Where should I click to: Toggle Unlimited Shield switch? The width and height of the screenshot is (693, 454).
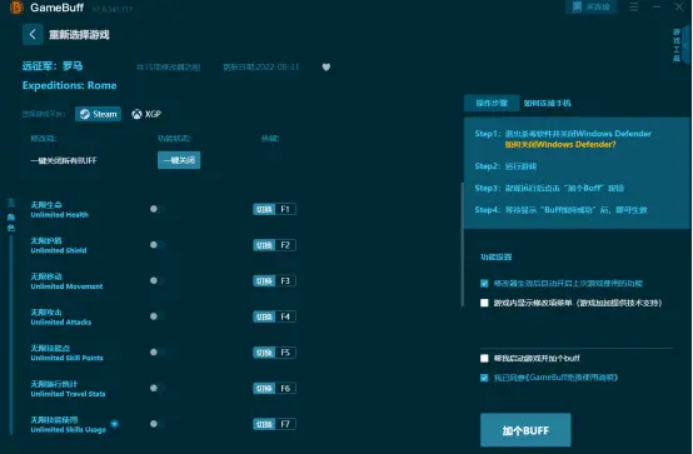point(157,245)
